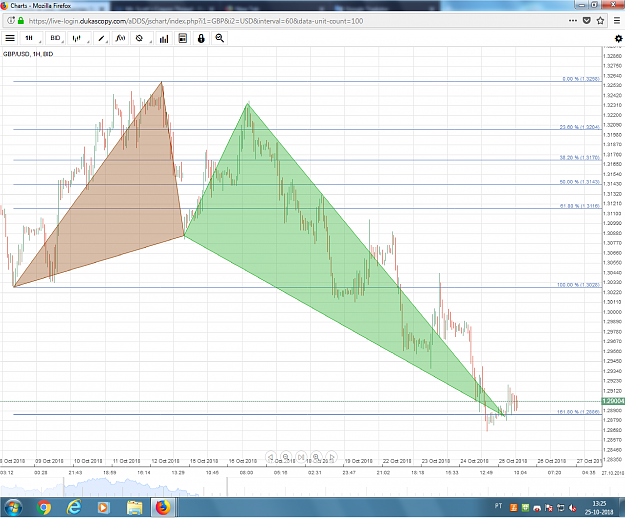The width and height of the screenshot is (625, 518).
Task: Open Internet Explorer from taskbar
Action: [74, 507]
